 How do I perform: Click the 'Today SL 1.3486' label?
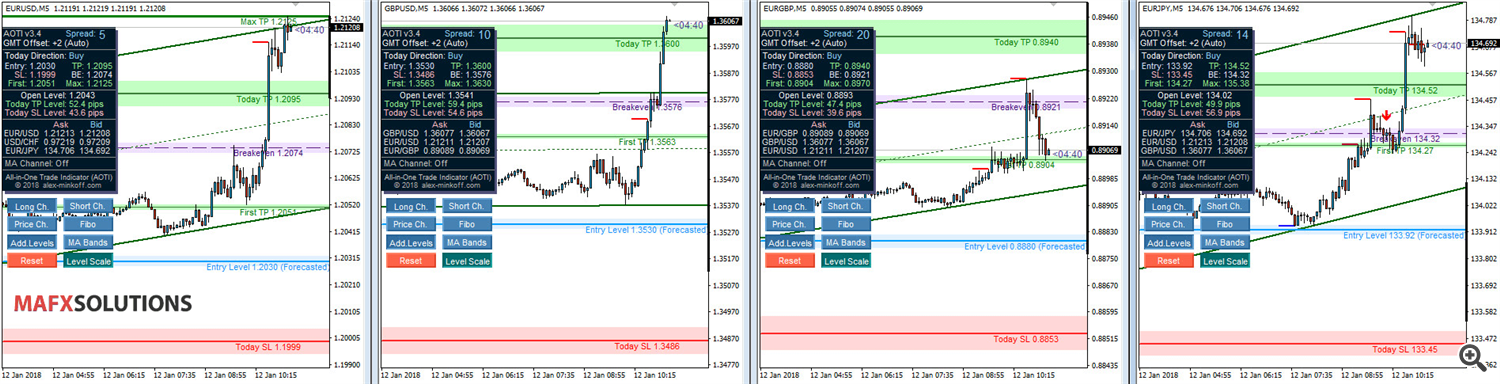click(x=647, y=346)
